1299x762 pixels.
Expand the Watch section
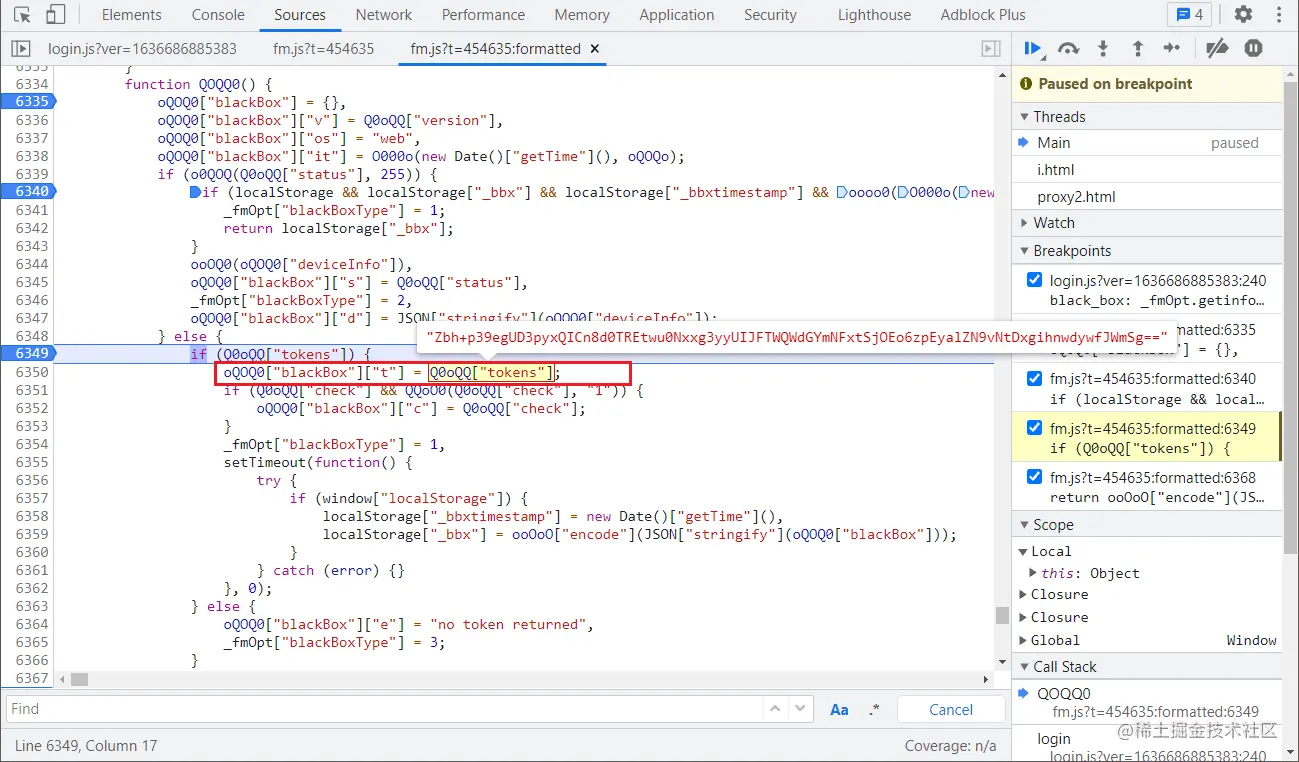pos(1147,223)
